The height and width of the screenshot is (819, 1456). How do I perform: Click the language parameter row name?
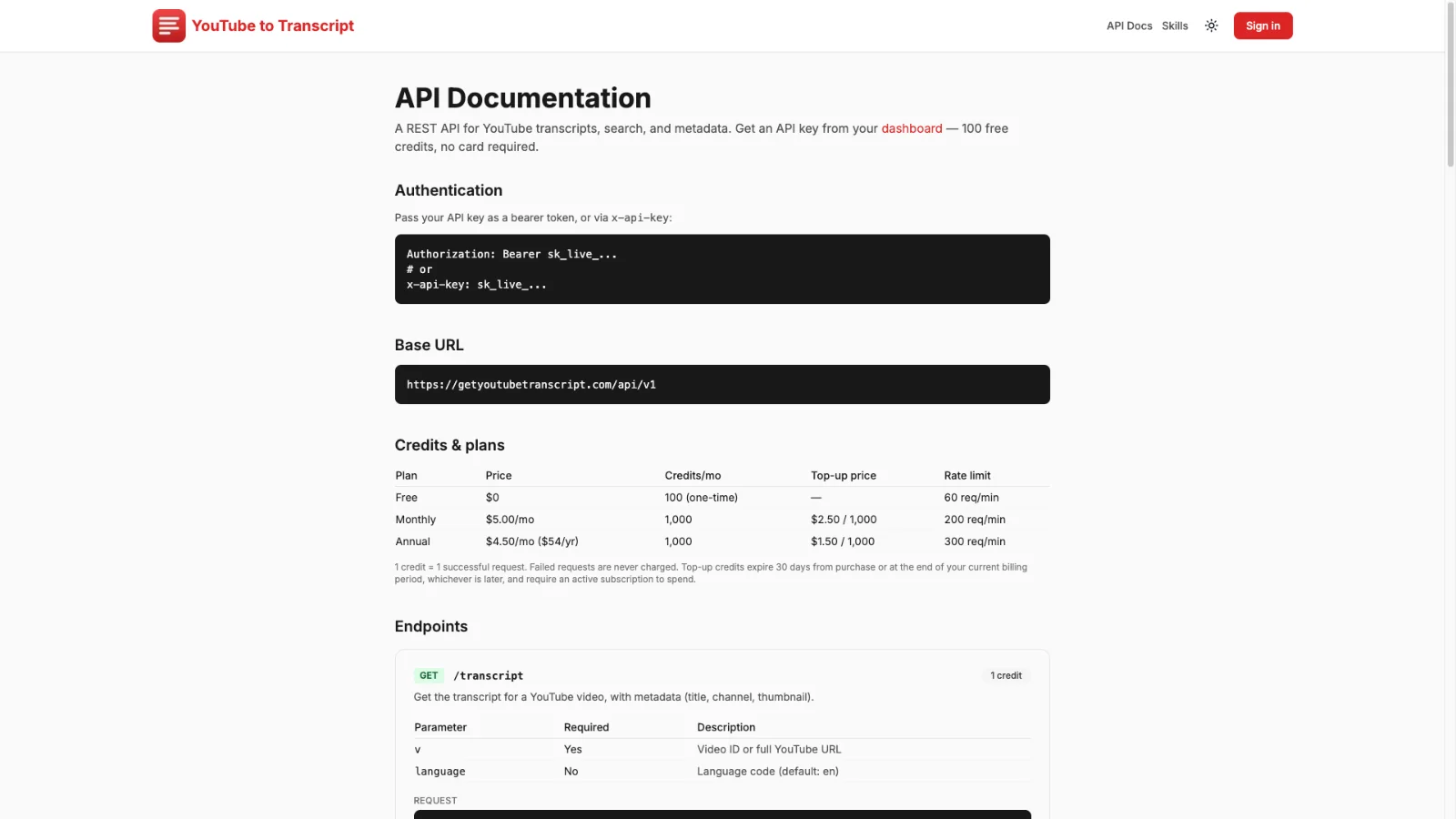[440, 772]
